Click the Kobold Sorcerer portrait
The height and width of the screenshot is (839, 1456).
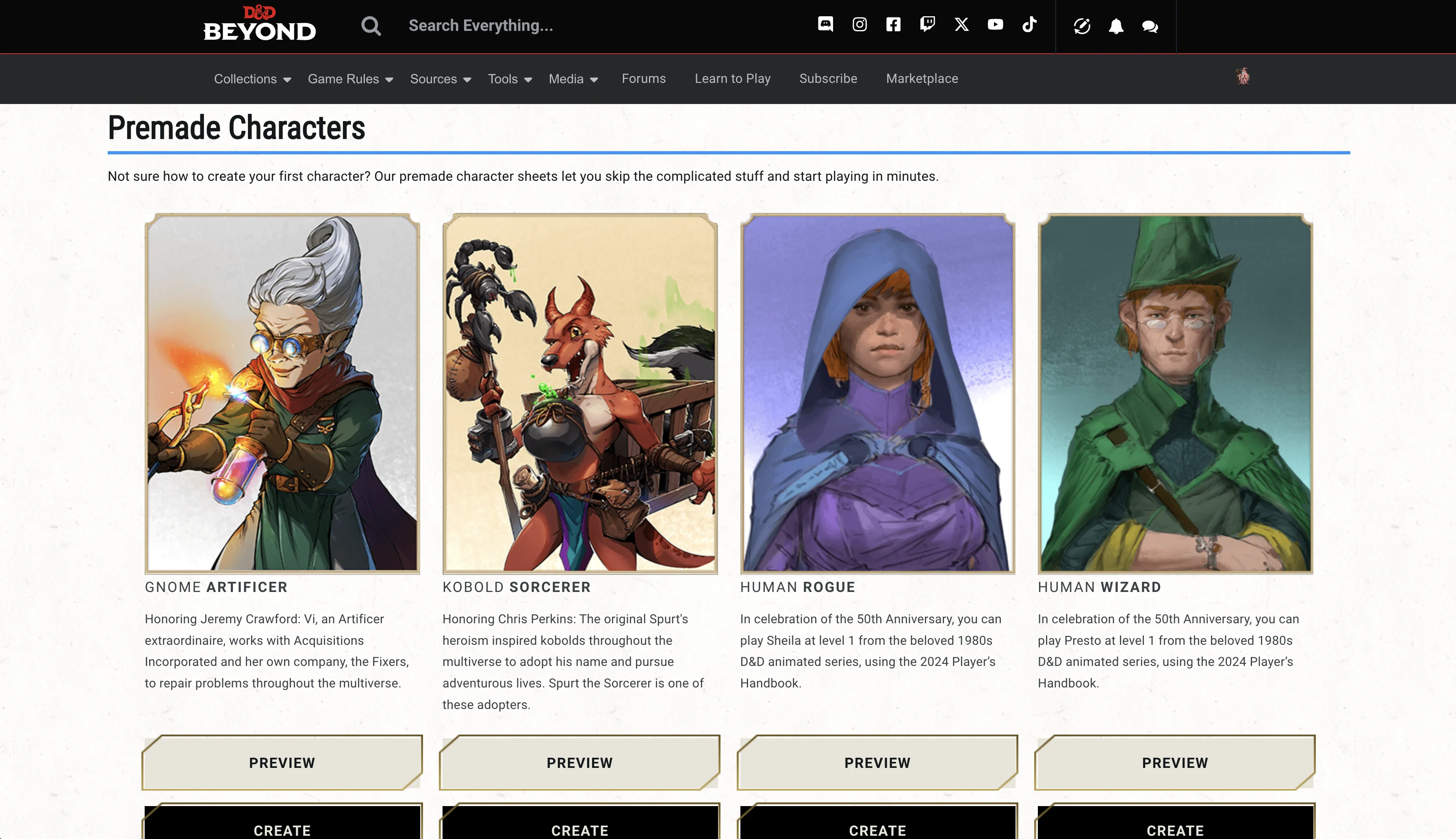[579, 394]
